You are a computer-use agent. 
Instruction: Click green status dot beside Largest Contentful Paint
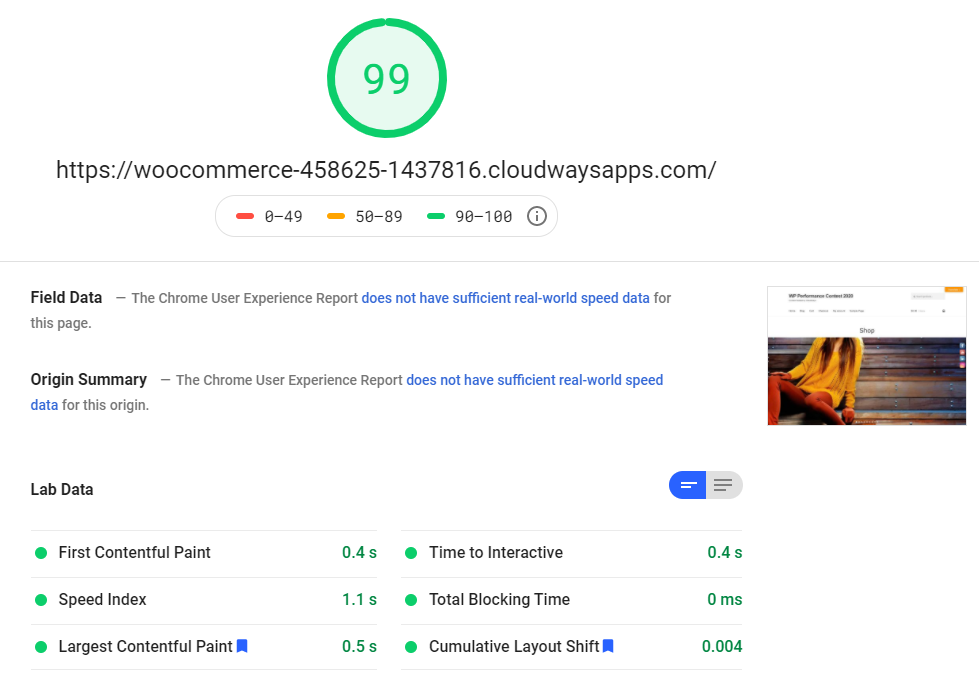pyautogui.click(x=41, y=647)
